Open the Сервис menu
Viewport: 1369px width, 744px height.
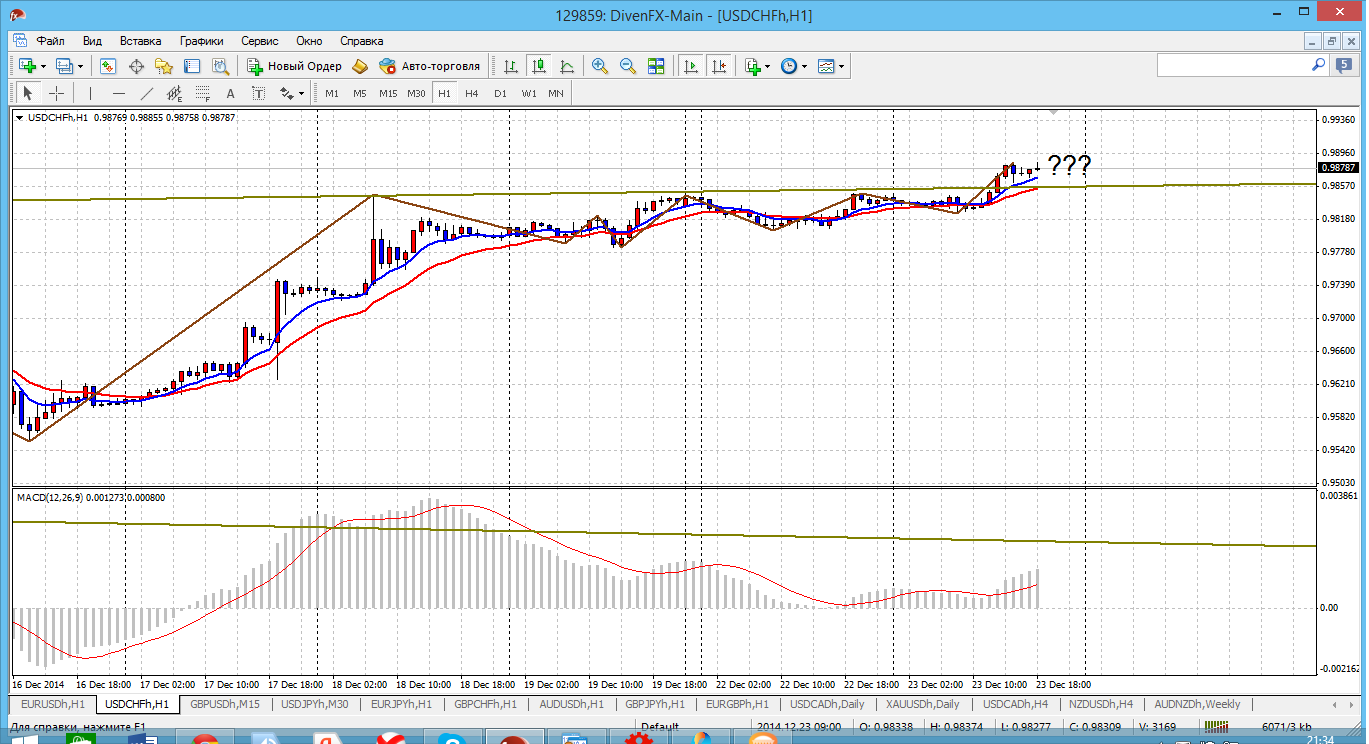click(260, 41)
